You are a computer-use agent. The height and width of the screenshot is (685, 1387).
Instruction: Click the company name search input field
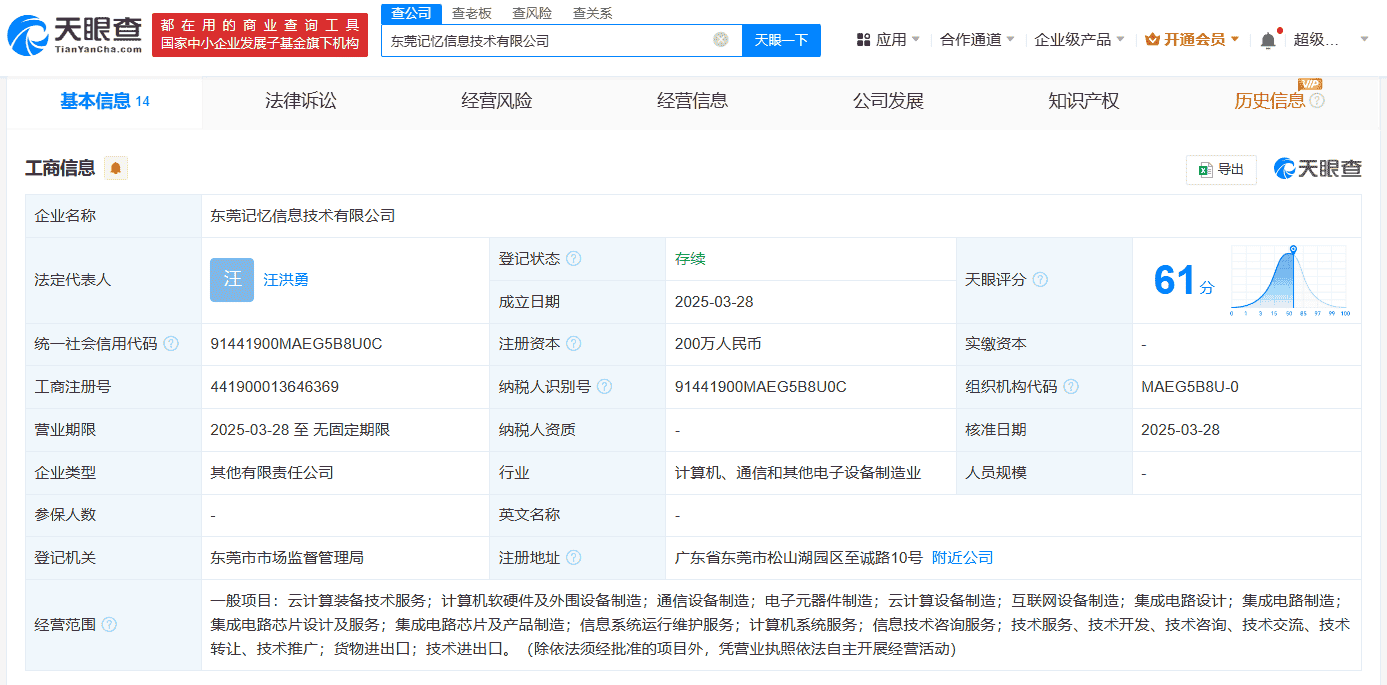550,39
